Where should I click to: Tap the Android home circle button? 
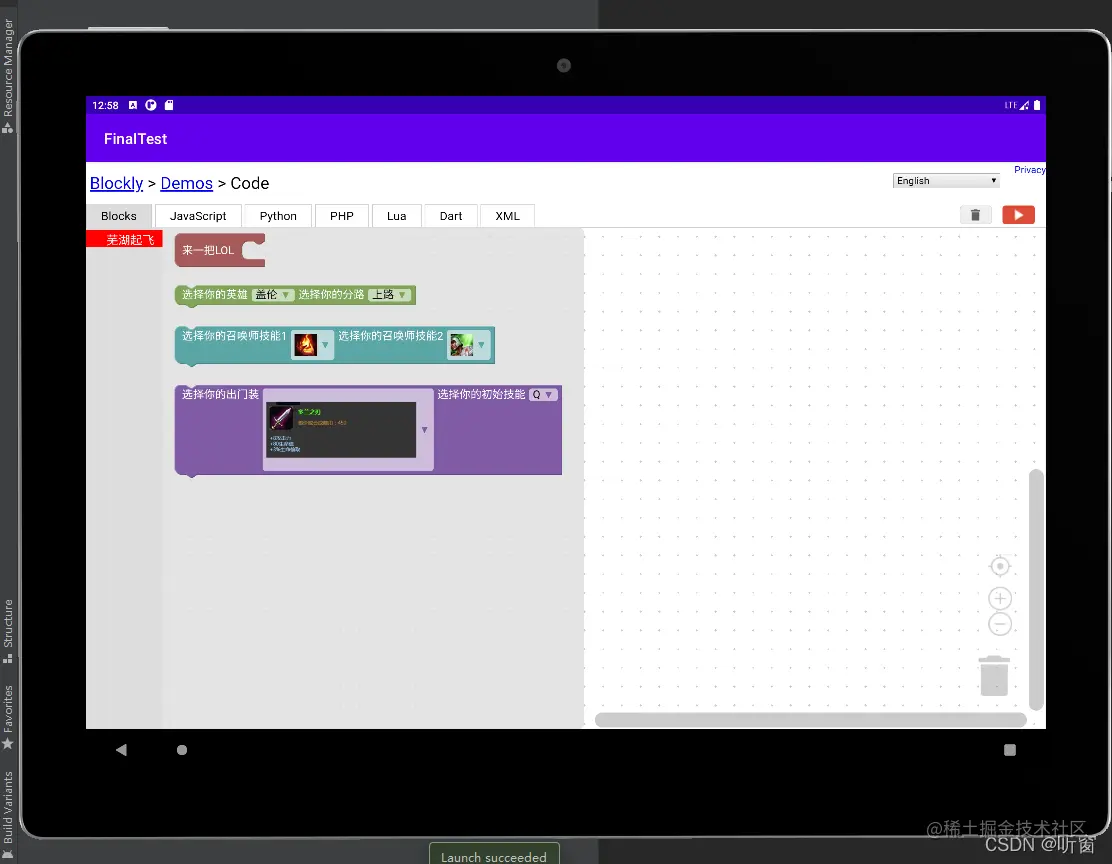[182, 750]
